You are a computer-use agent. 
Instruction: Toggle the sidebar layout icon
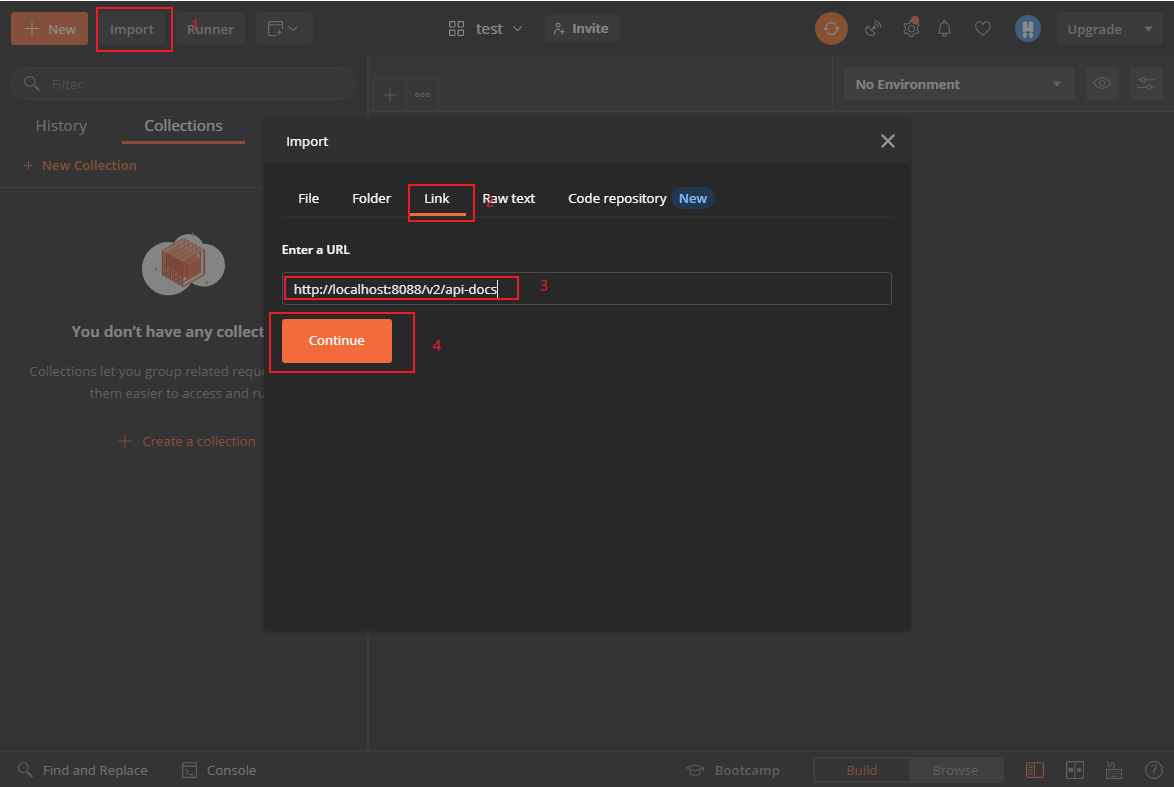tap(1035, 771)
